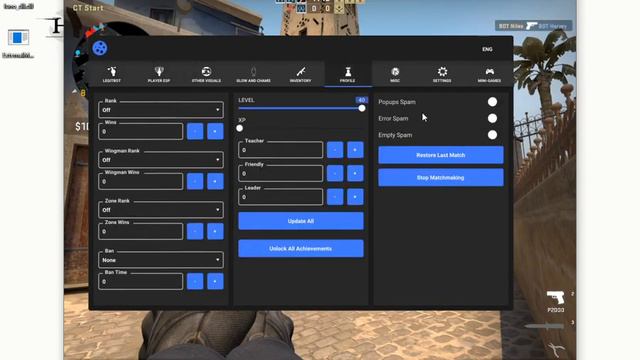Decrease Friendly value with minus button

335,173
